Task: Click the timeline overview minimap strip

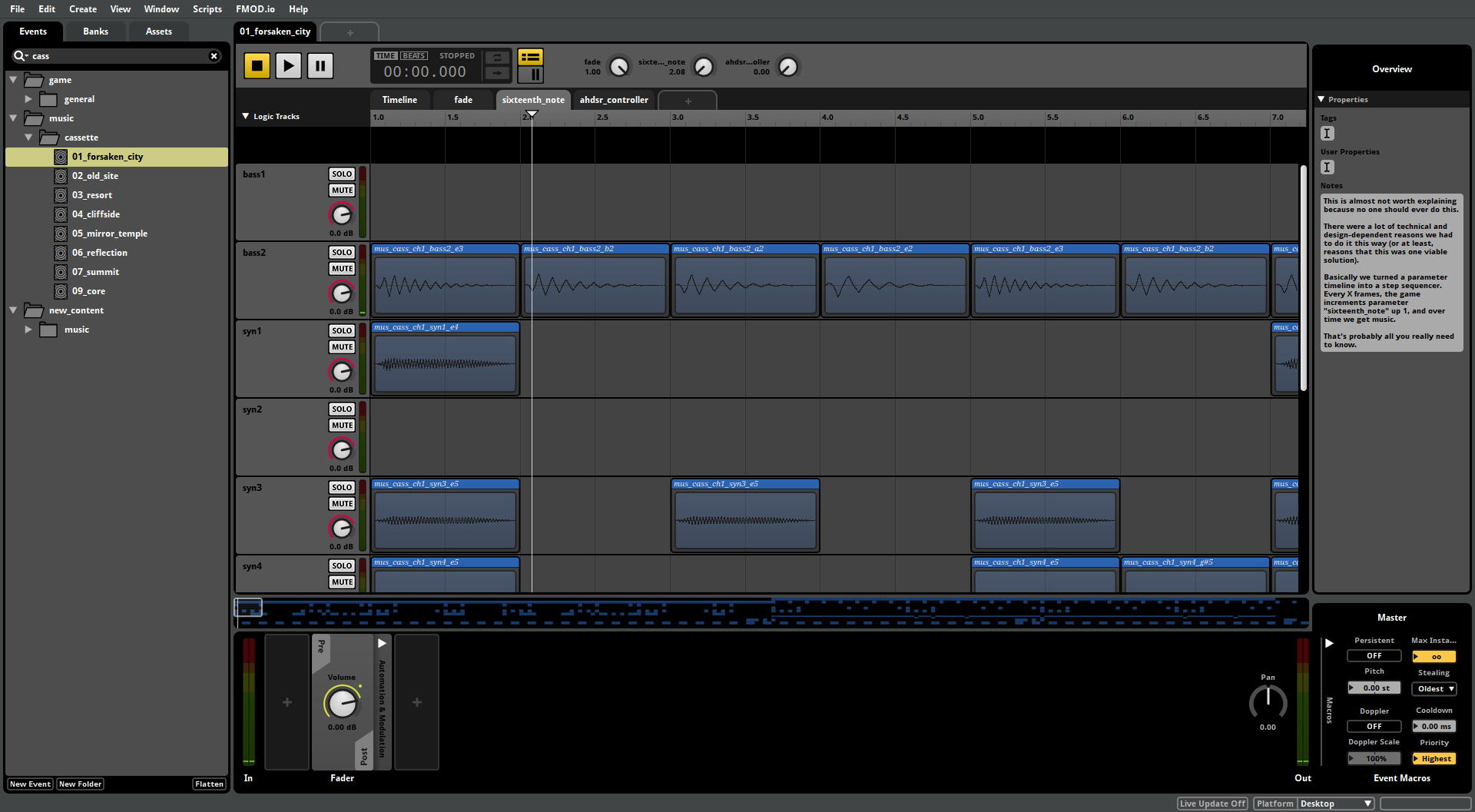Action: click(771, 612)
